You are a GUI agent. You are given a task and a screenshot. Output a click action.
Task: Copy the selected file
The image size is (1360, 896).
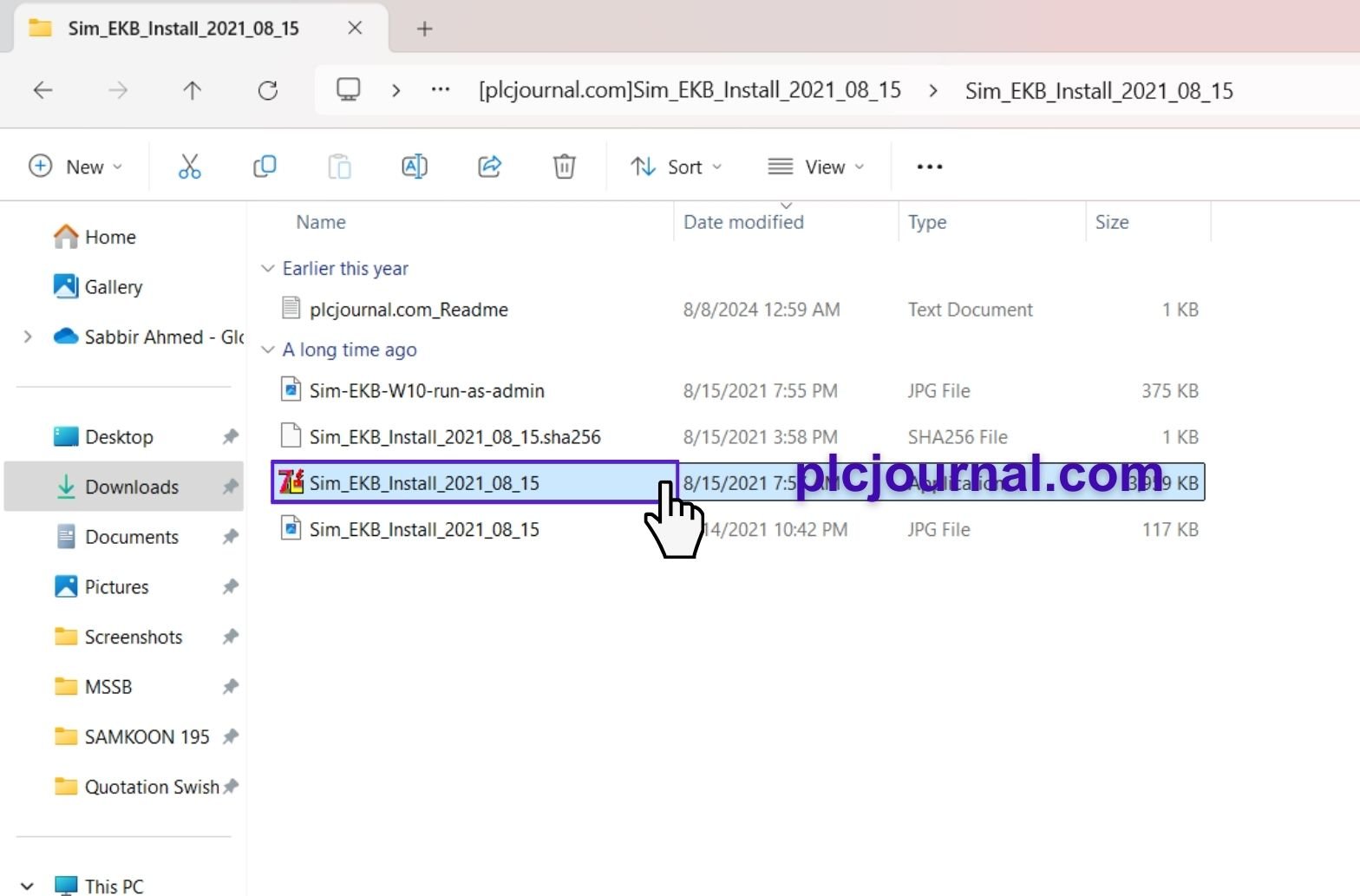[265, 166]
